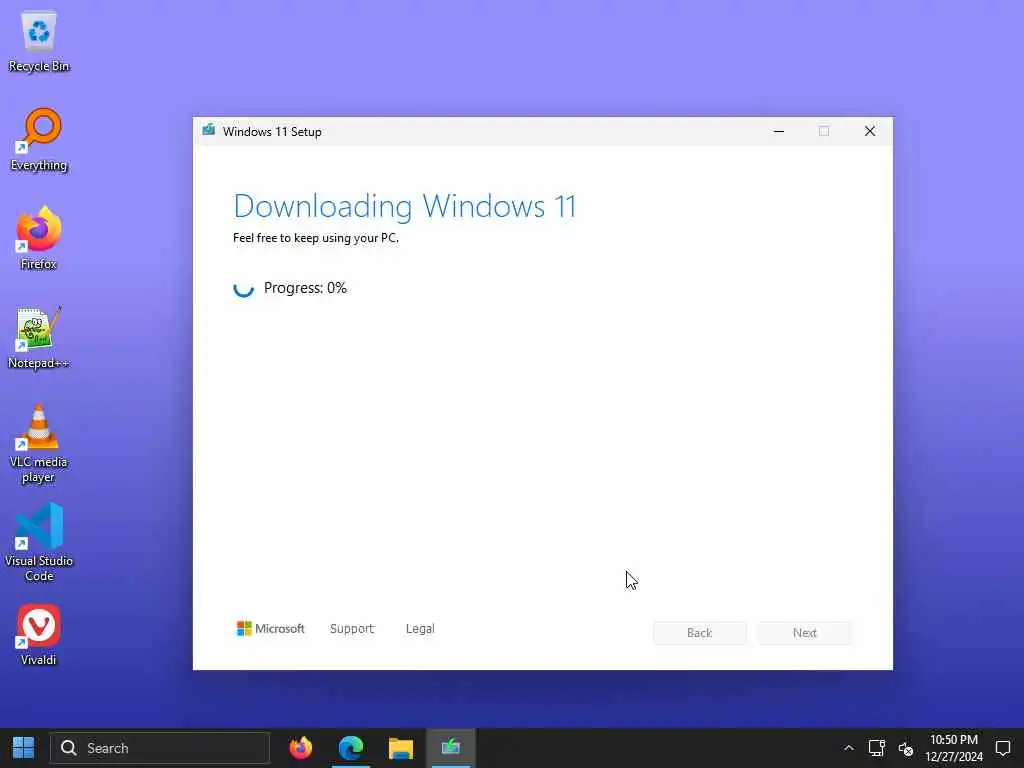
Task: Click the "Progress: 0%" text
Action: [x=305, y=288]
